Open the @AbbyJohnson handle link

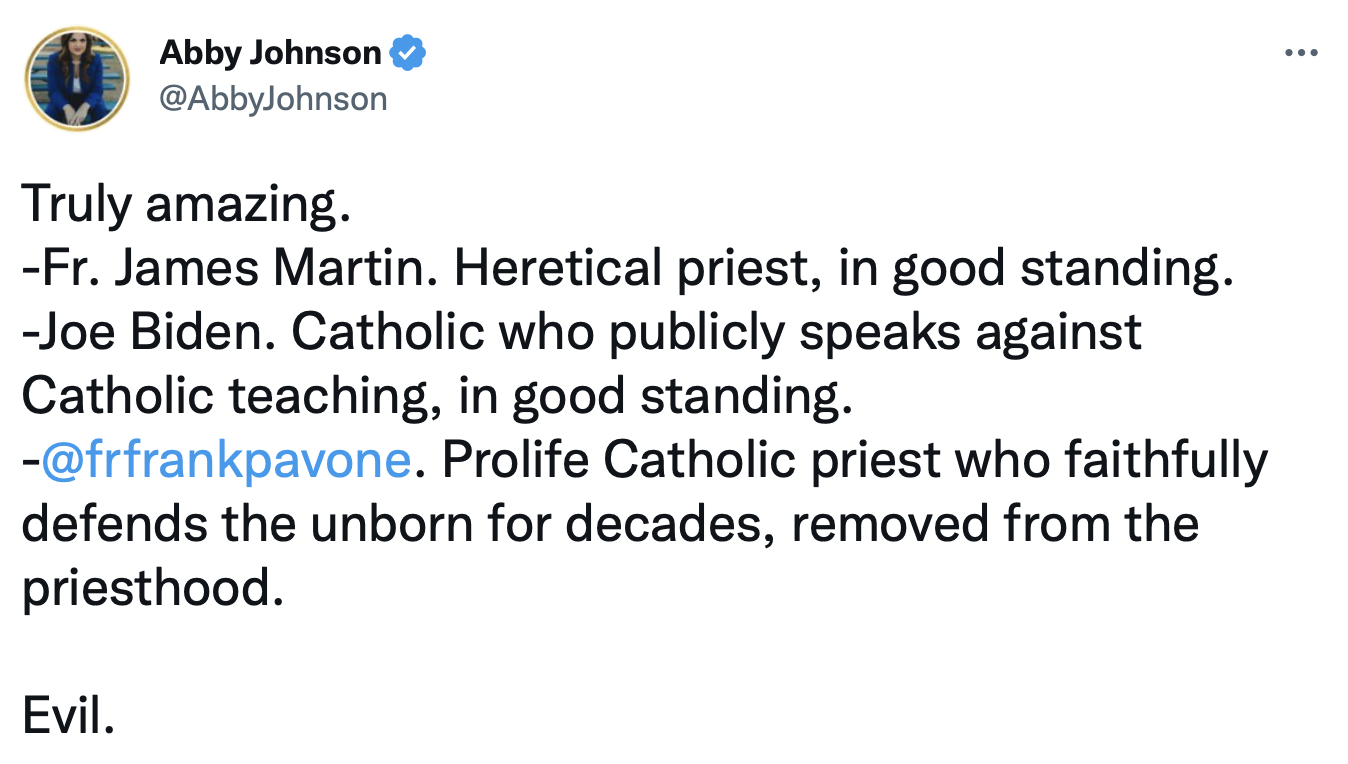[273, 98]
